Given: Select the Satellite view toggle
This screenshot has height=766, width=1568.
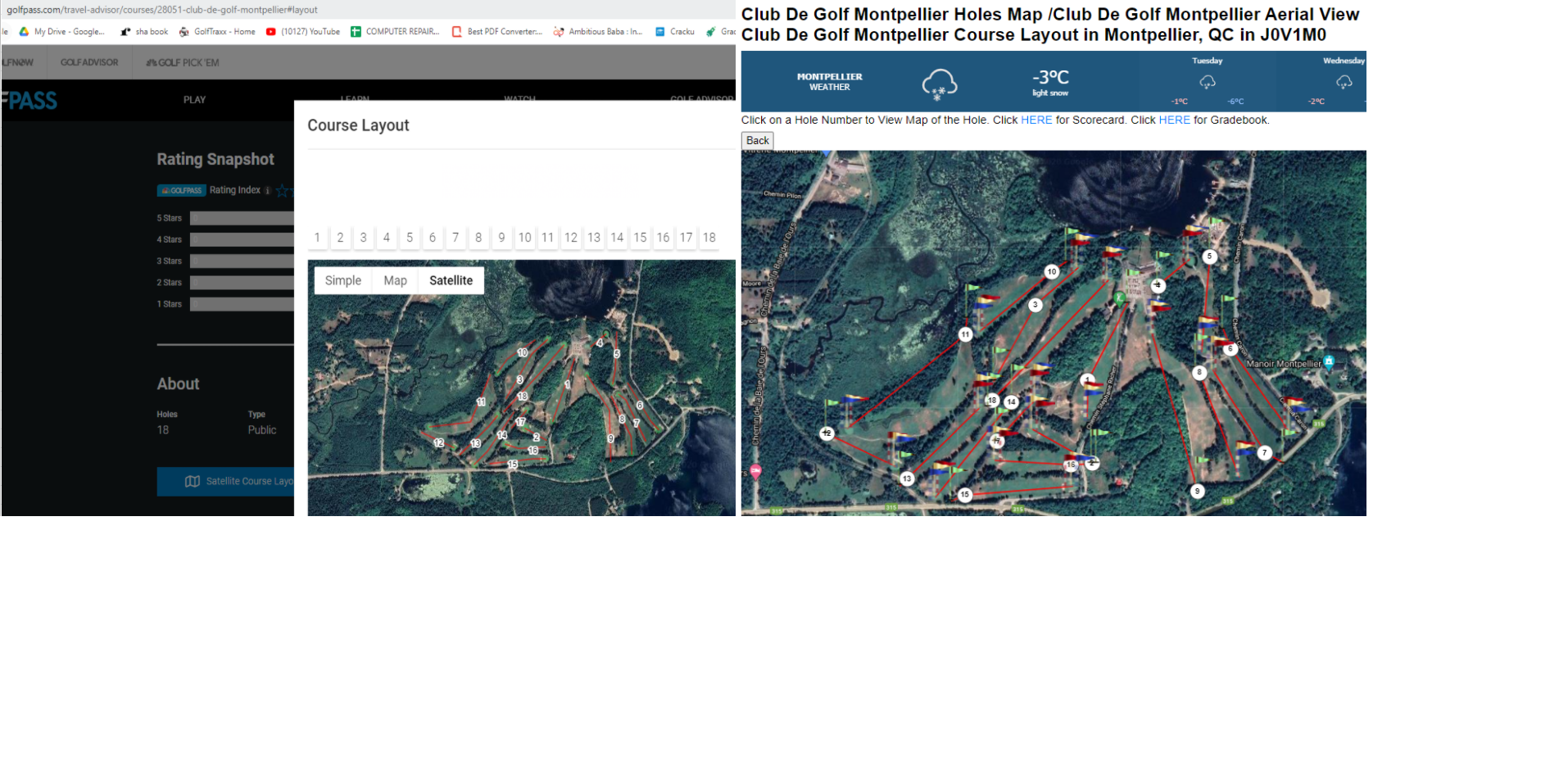Looking at the screenshot, I should click(451, 280).
